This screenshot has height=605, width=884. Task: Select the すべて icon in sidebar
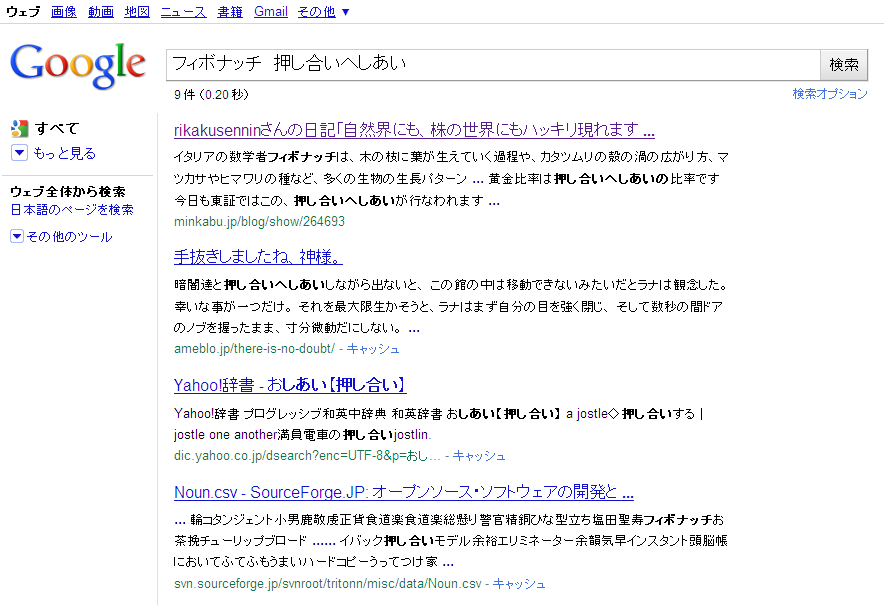[x=19, y=128]
